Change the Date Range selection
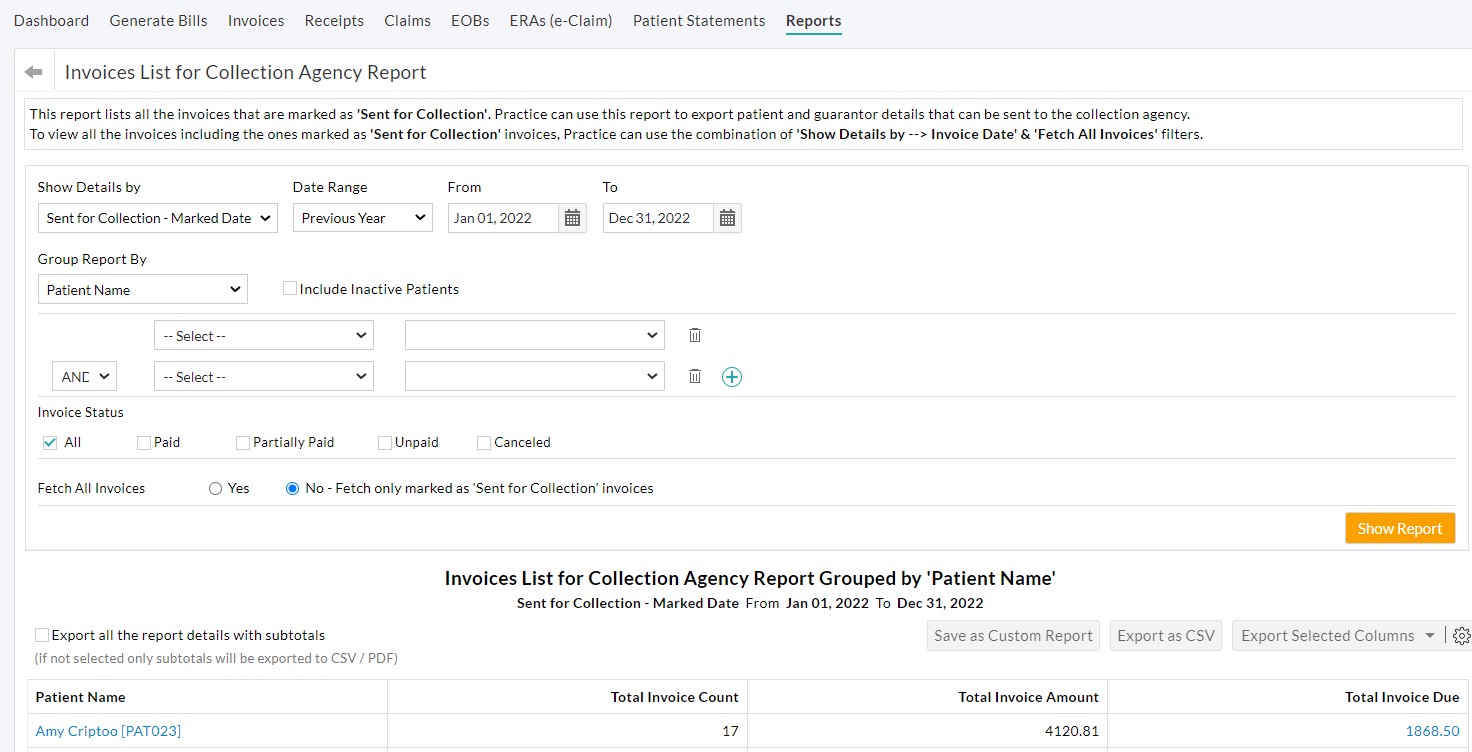 coord(362,217)
